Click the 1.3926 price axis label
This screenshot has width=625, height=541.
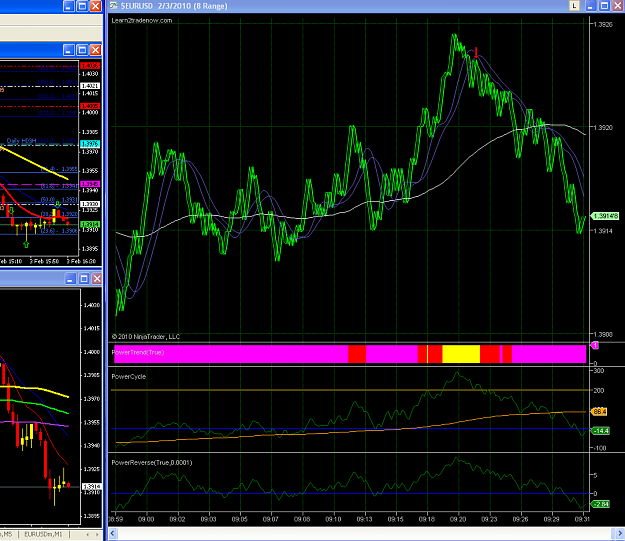(x=603, y=24)
